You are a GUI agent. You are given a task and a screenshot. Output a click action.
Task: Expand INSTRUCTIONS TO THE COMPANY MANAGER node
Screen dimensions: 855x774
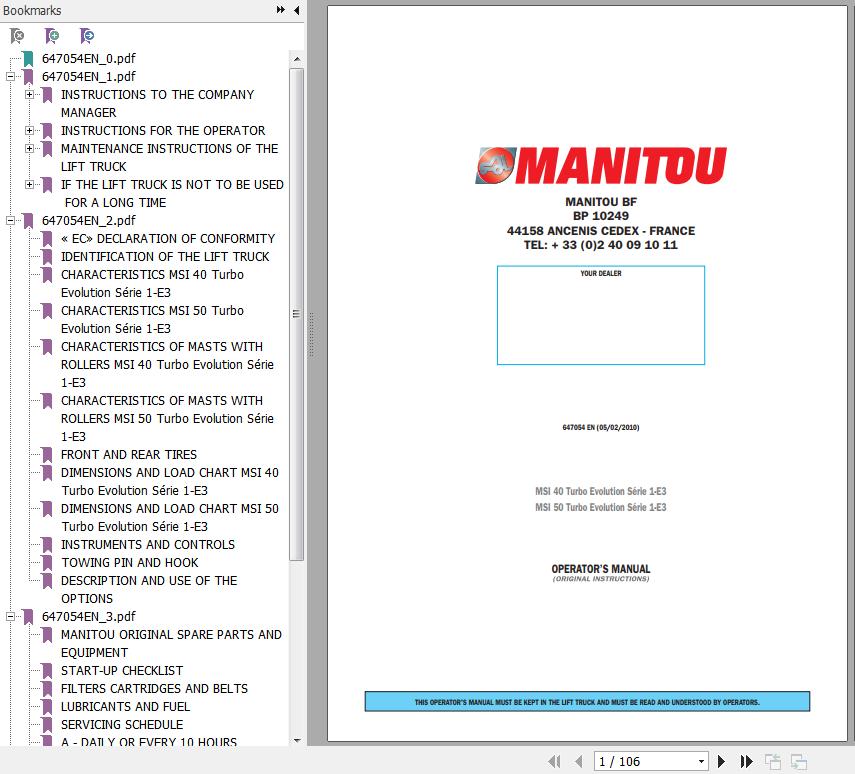[29, 94]
